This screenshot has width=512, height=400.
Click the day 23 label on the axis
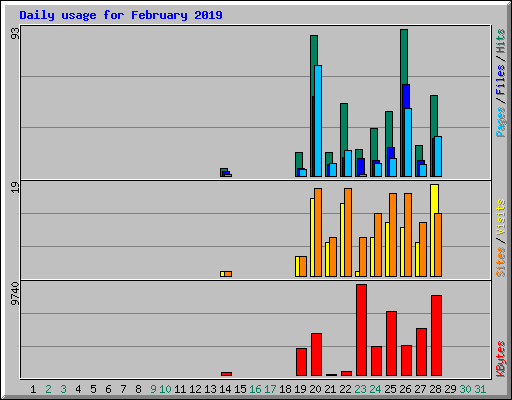coord(360,389)
